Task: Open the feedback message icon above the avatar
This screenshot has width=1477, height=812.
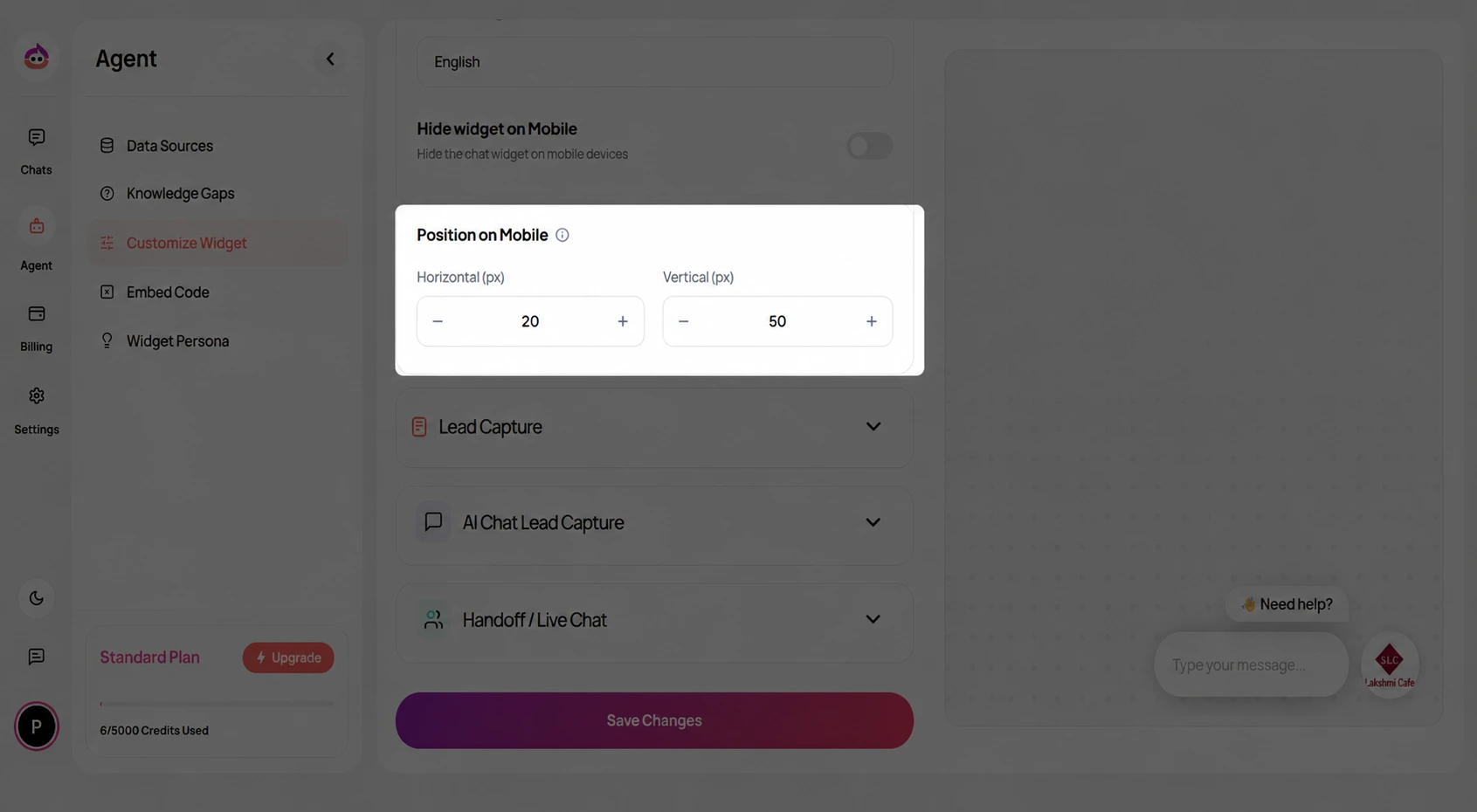Action: coord(37,657)
